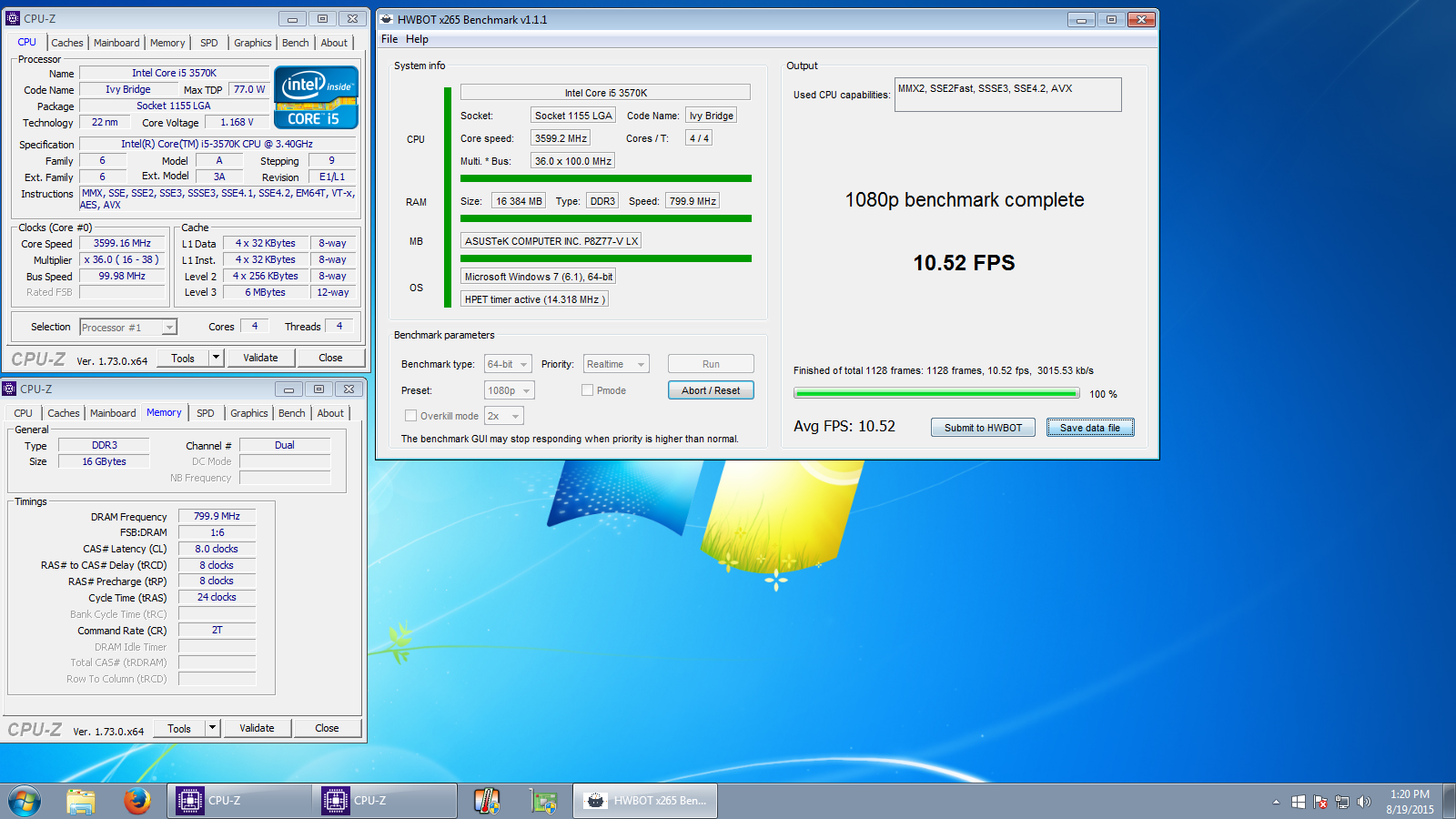Open the taskbar icon left of HWBOT button
The image size is (1456, 819).
pyautogui.click(x=544, y=801)
